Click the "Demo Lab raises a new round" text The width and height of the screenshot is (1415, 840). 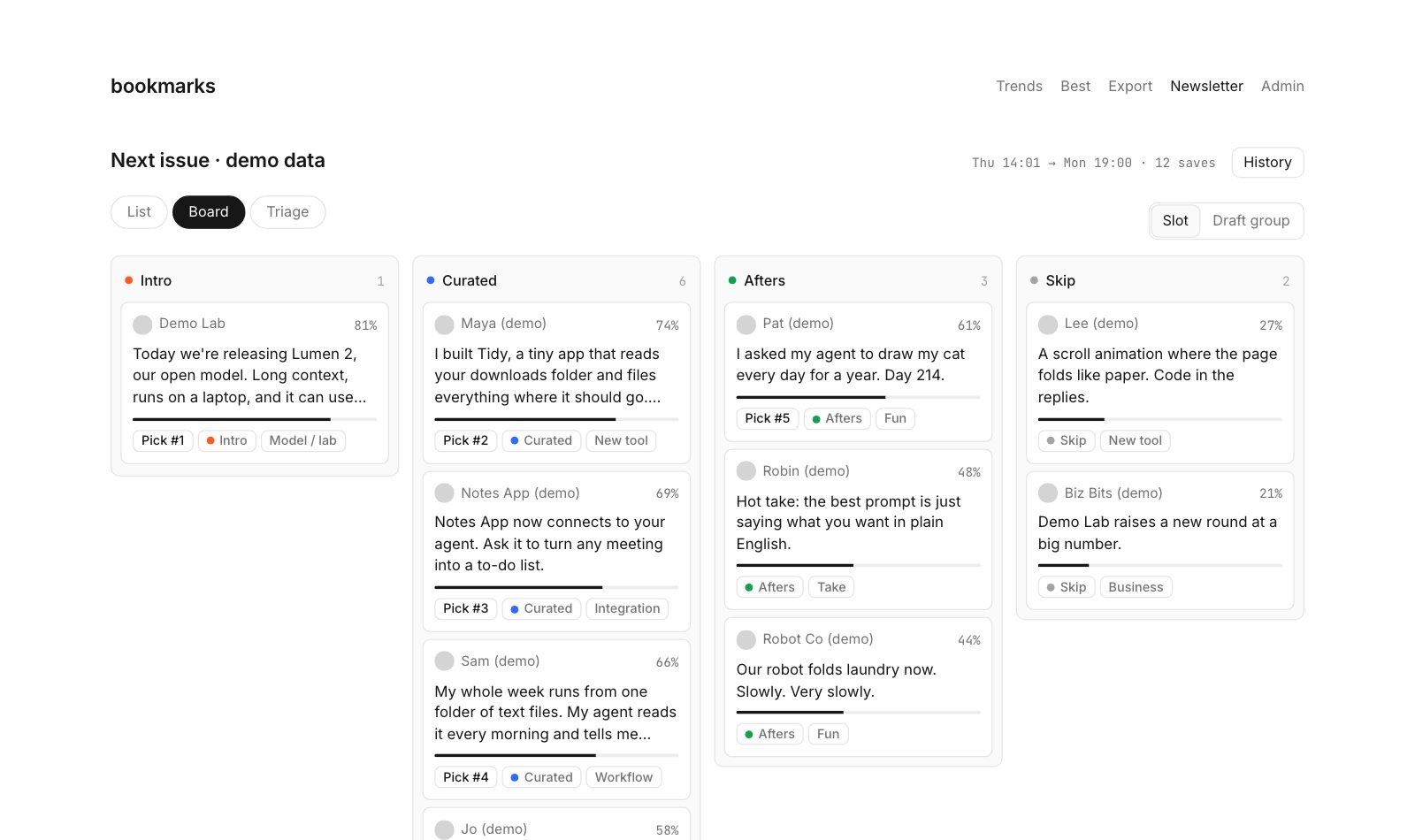tap(1158, 533)
